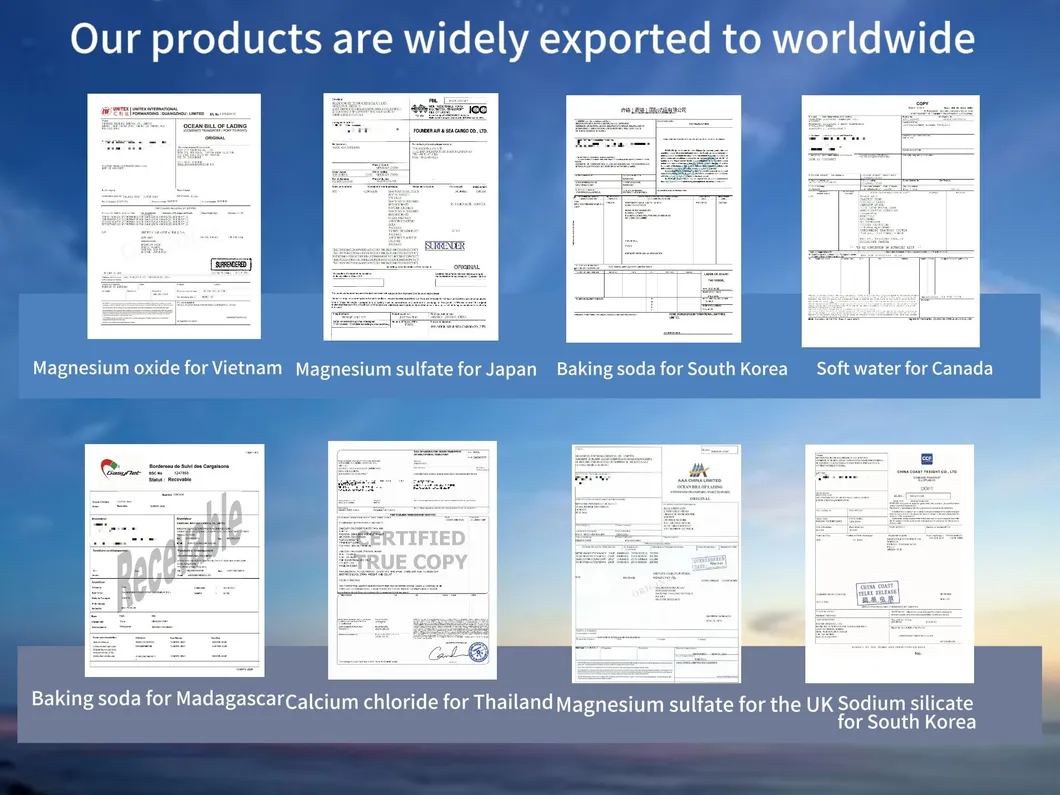This screenshot has height=795, width=1060.
Task: Open the Soft water for Canada document
Action: pyautogui.click(x=890, y=221)
